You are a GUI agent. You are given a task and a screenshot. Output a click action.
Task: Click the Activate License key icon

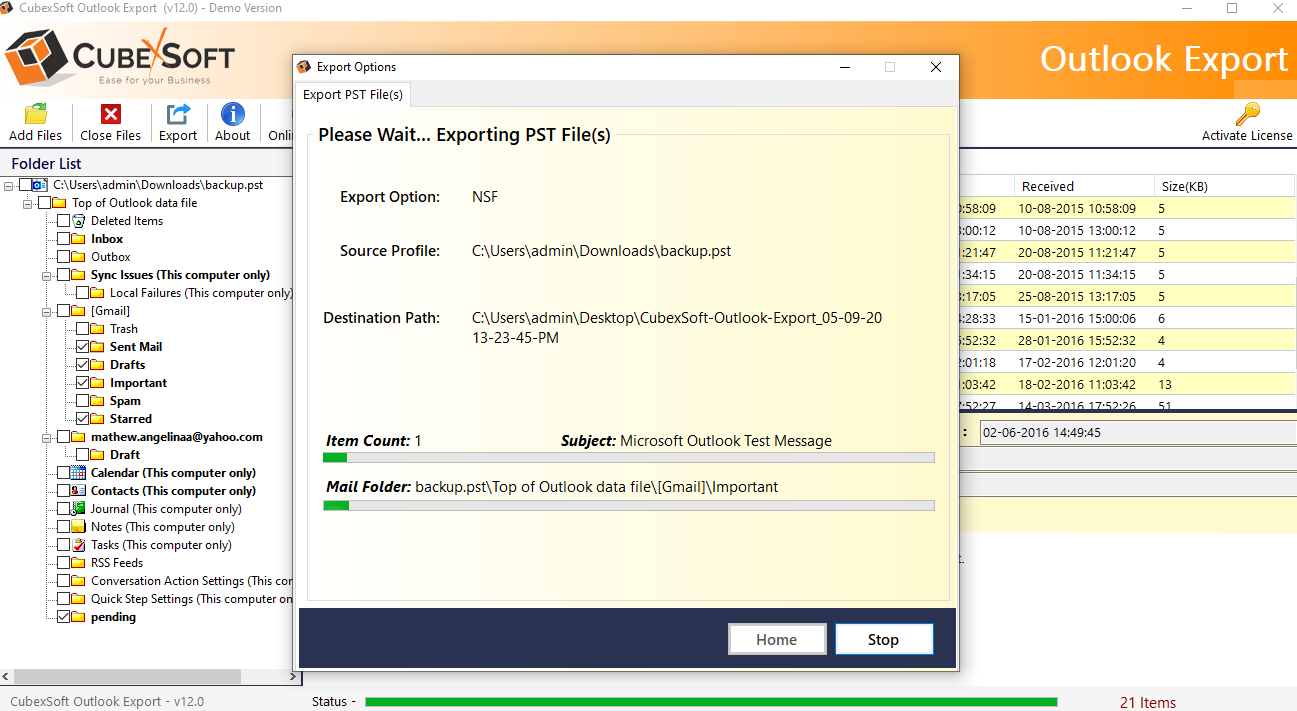click(1247, 114)
